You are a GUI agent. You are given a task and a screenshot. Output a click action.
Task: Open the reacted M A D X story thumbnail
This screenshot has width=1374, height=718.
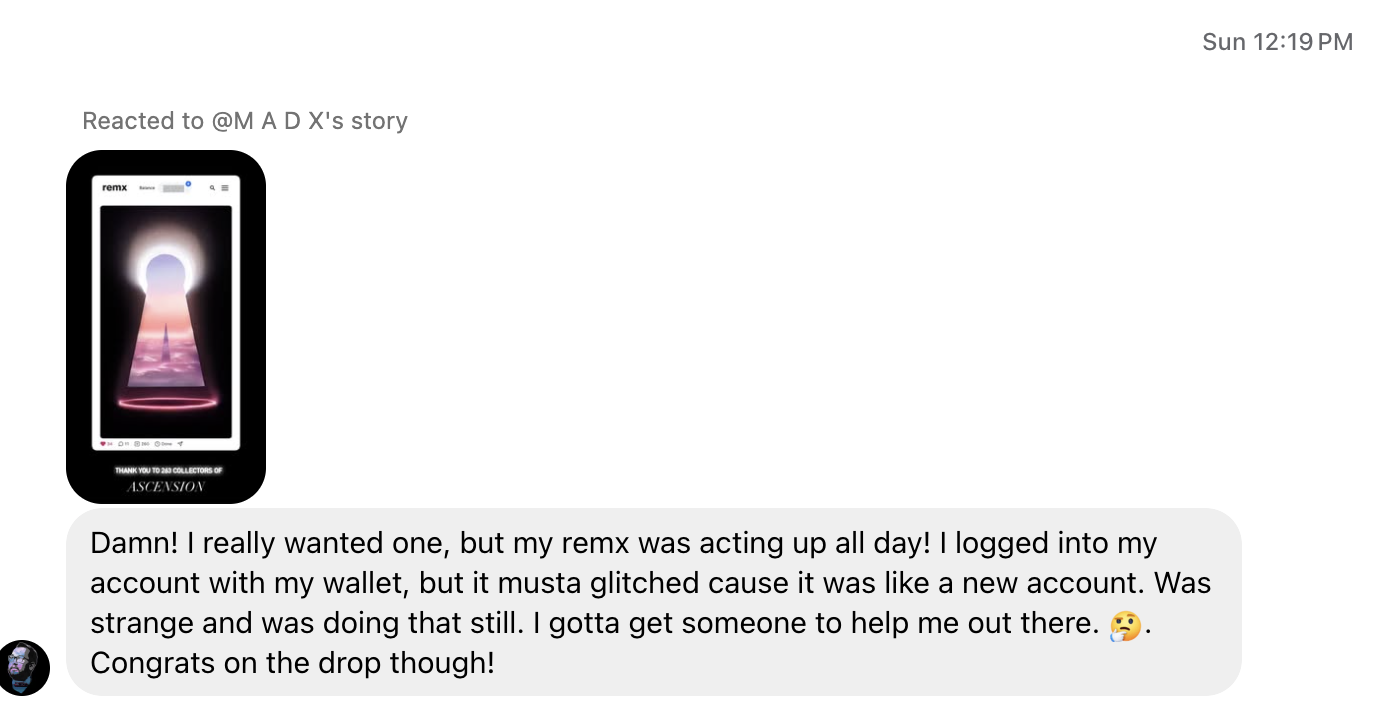pyautogui.click(x=166, y=326)
